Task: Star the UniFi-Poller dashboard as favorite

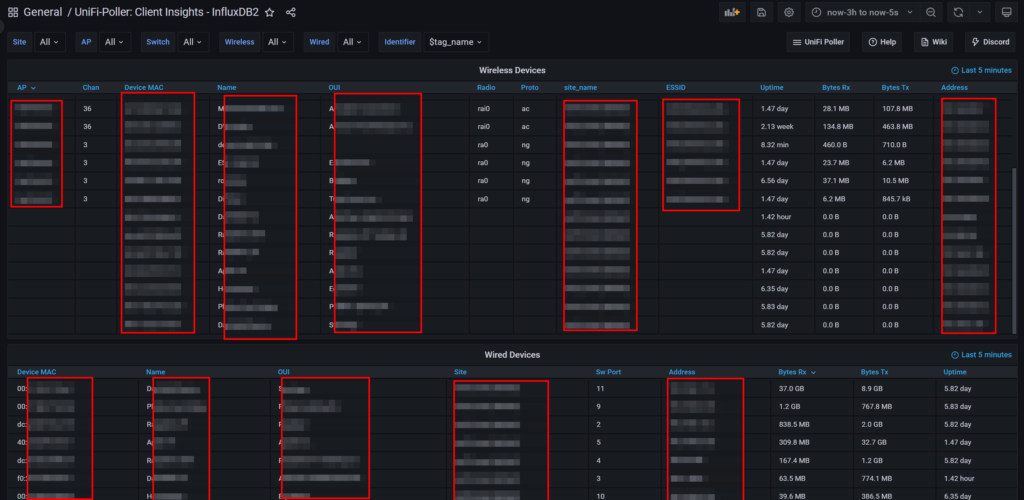Action: (270, 12)
